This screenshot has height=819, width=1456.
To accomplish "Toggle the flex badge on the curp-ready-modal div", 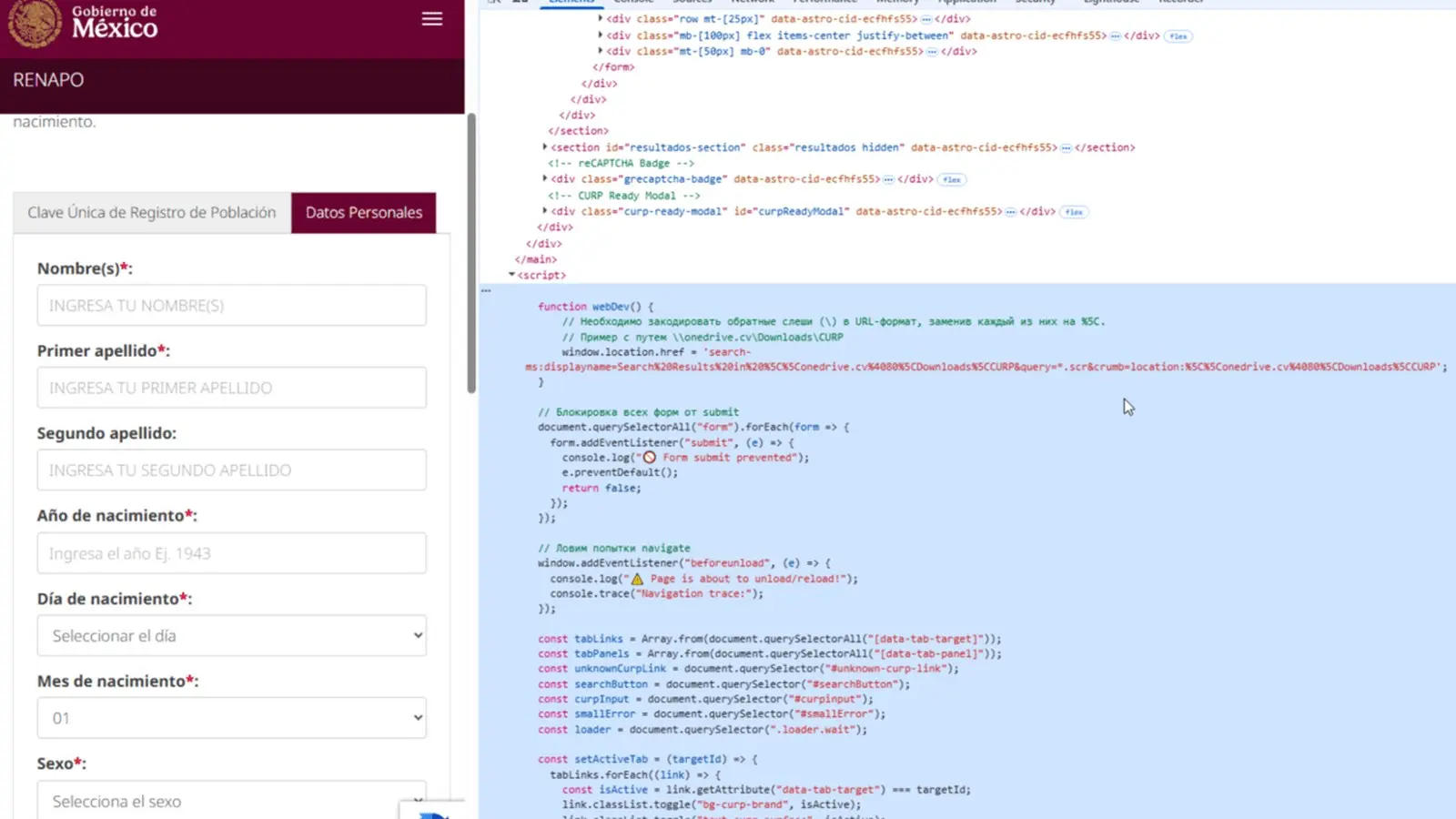I will 1074,212.
